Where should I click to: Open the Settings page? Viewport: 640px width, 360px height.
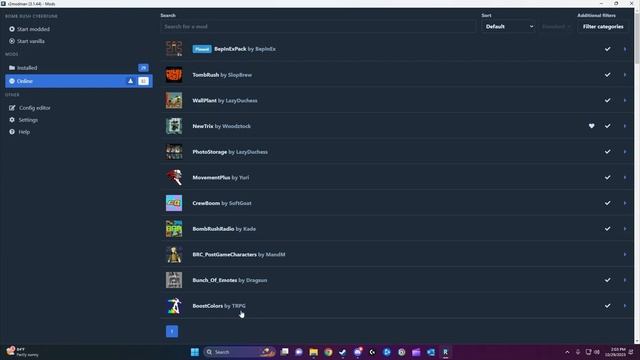24,120
